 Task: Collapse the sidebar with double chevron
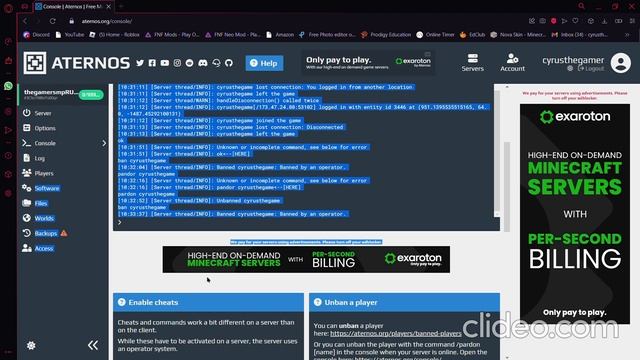coord(93,345)
